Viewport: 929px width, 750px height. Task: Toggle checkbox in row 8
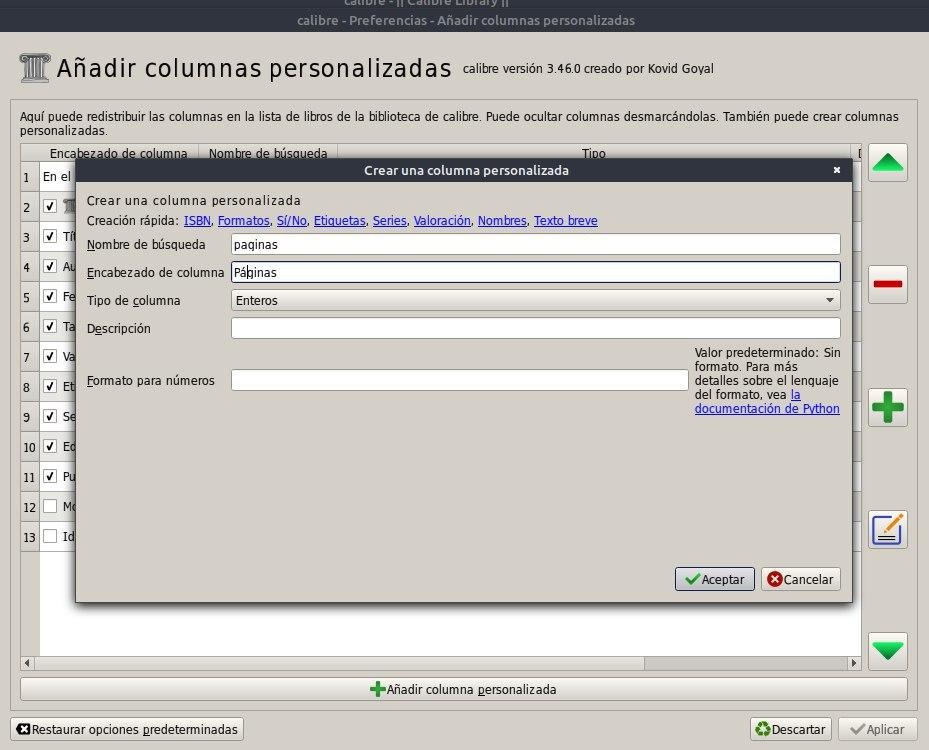coord(50,386)
